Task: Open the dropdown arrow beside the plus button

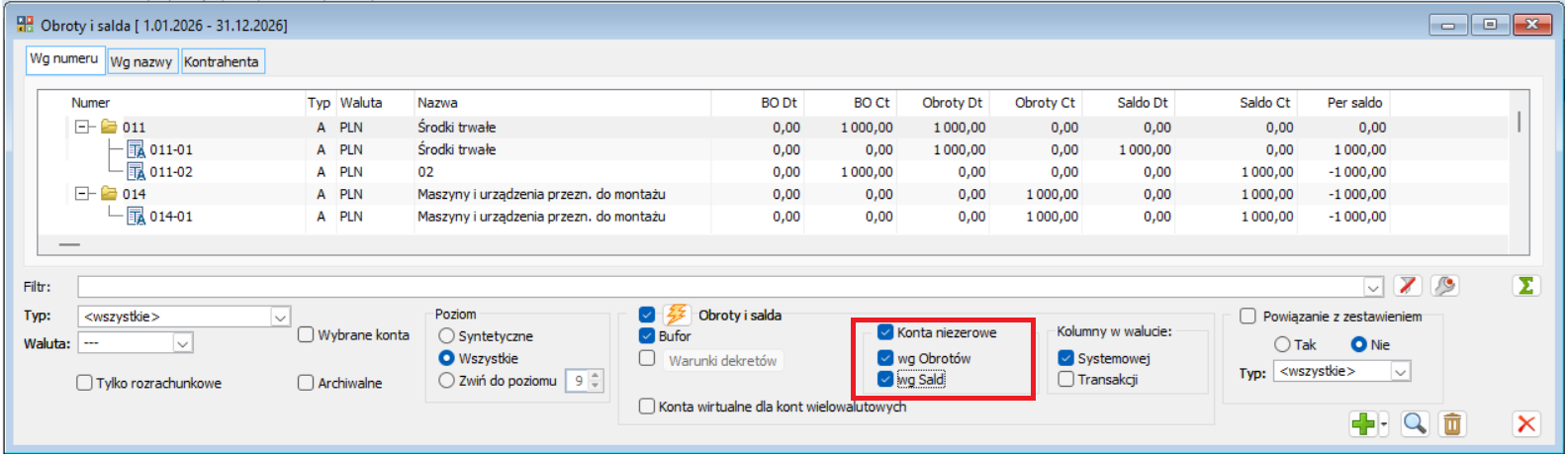Action: [x=1384, y=424]
